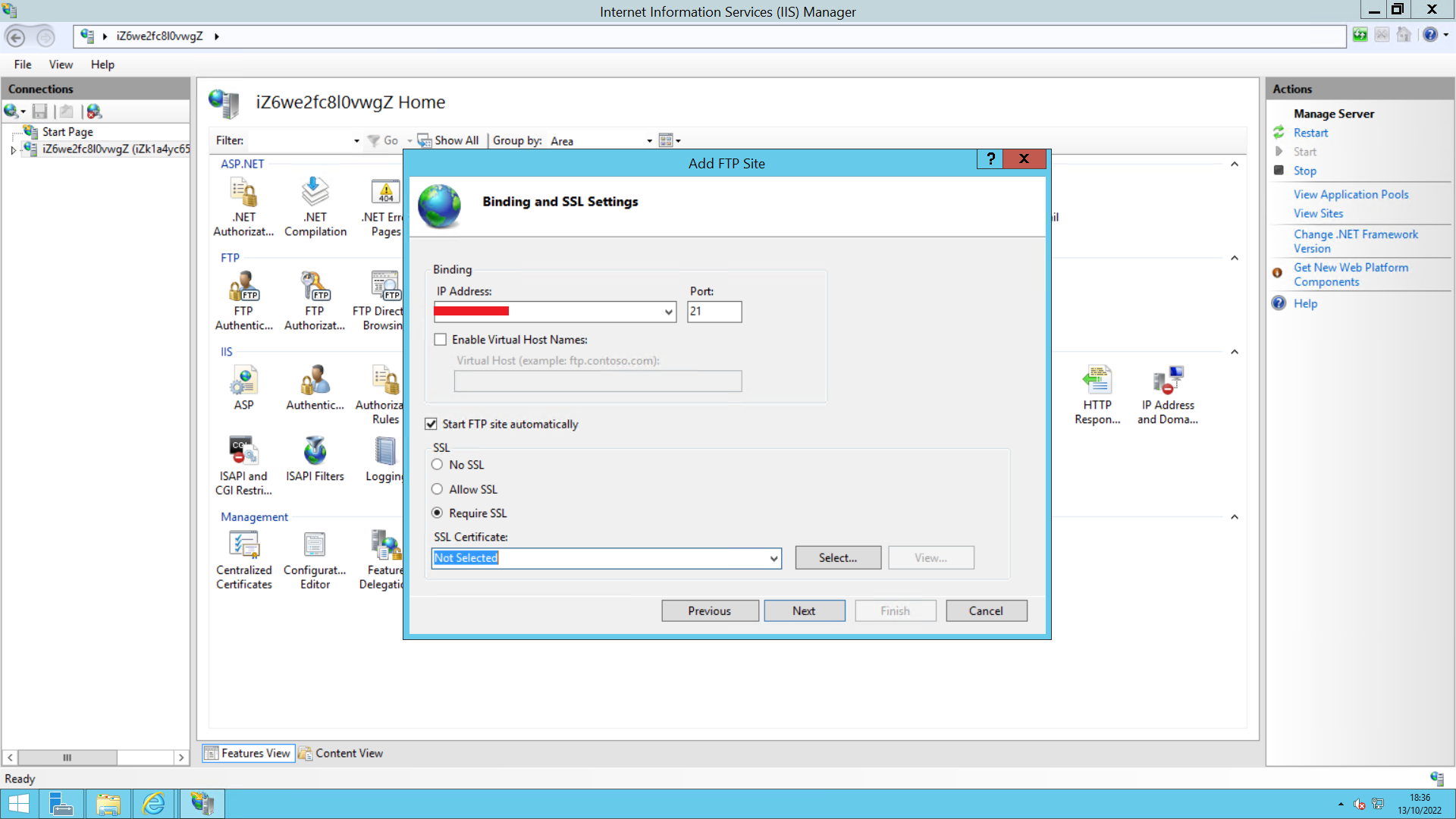1456x819 pixels.
Task: Click the Windows Start button
Action: click(18, 804)
